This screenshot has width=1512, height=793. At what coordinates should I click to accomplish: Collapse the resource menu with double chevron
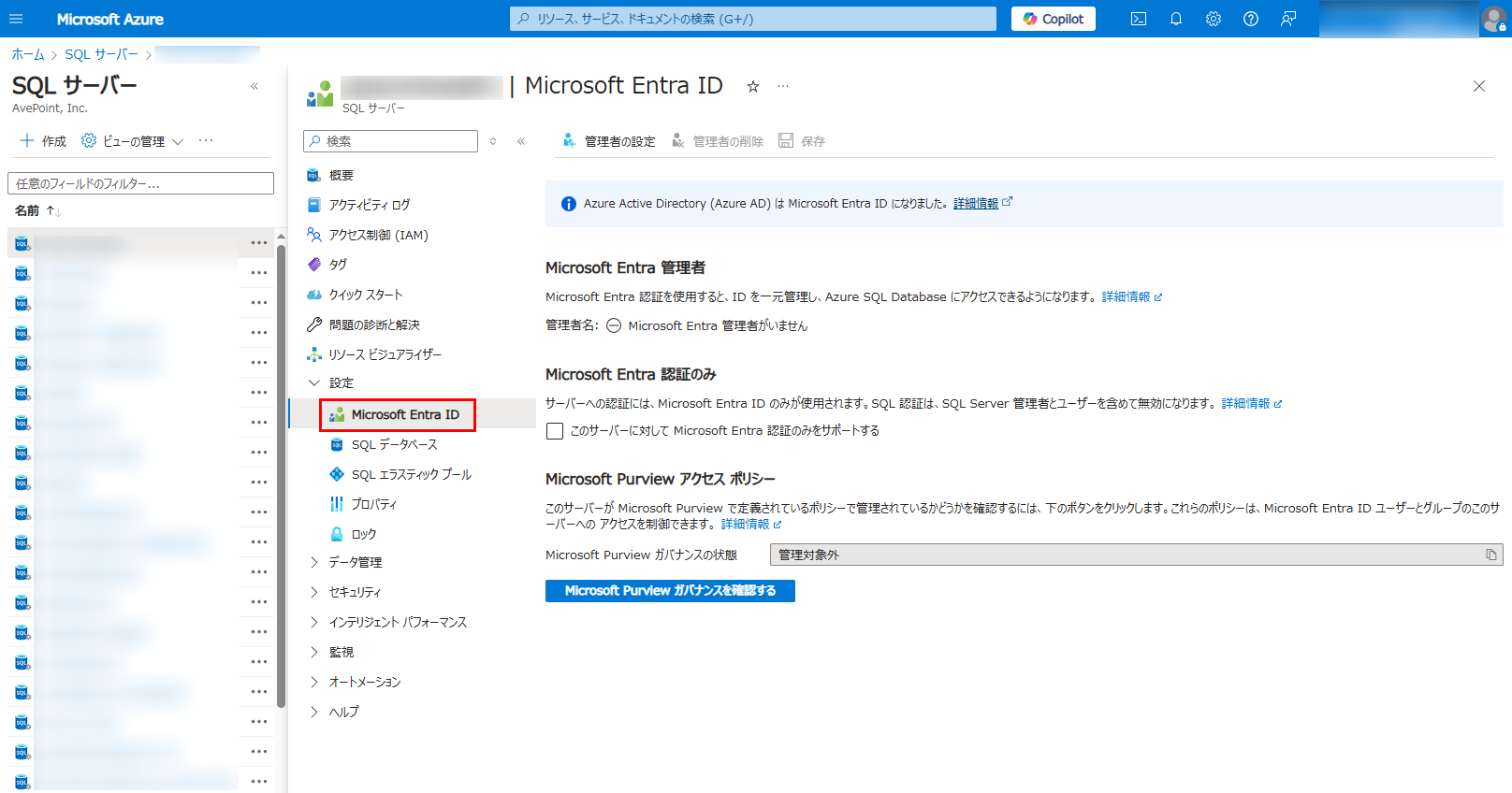coord(521,141)
